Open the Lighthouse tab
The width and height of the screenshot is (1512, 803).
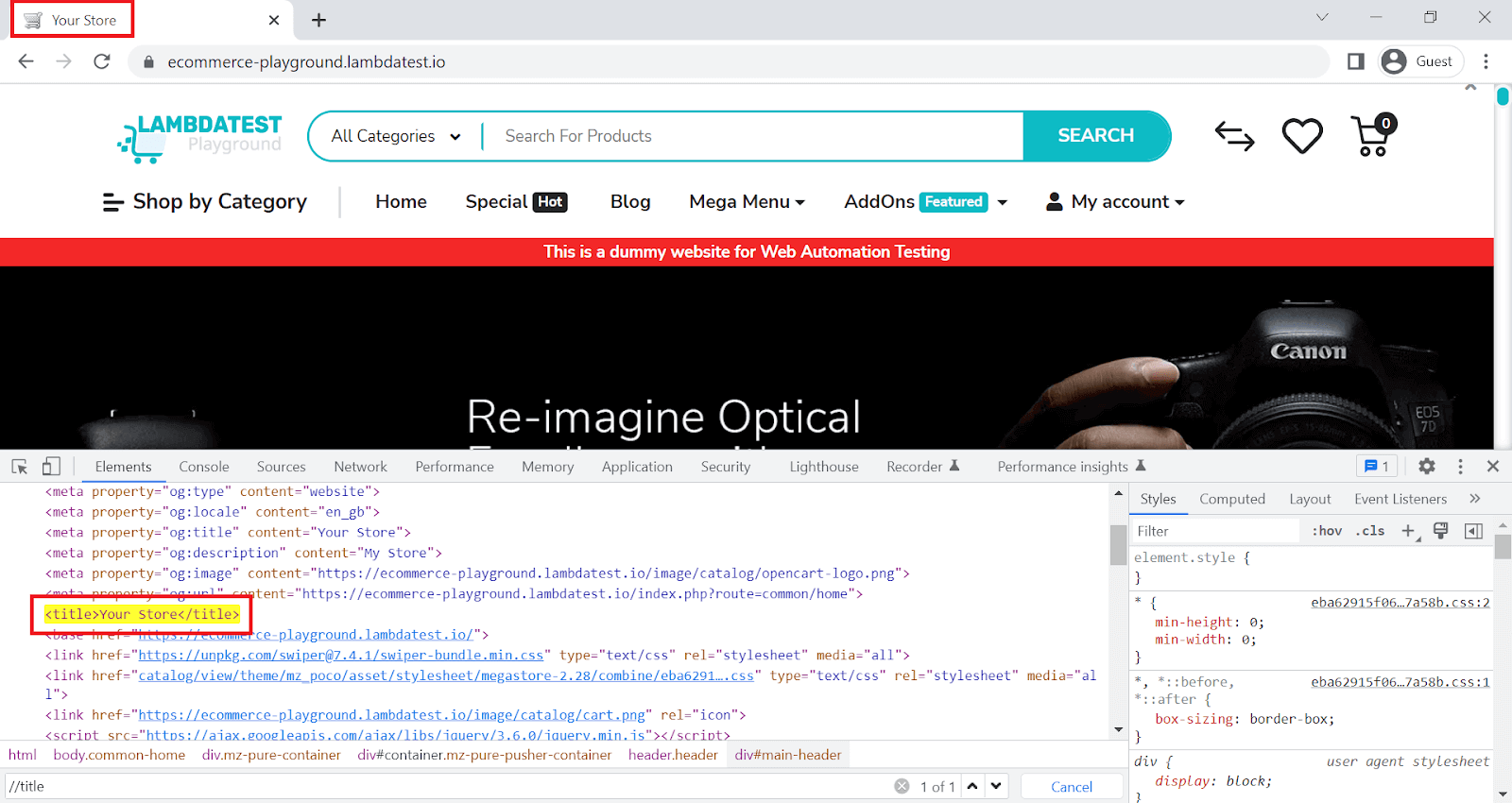point(824,467)
